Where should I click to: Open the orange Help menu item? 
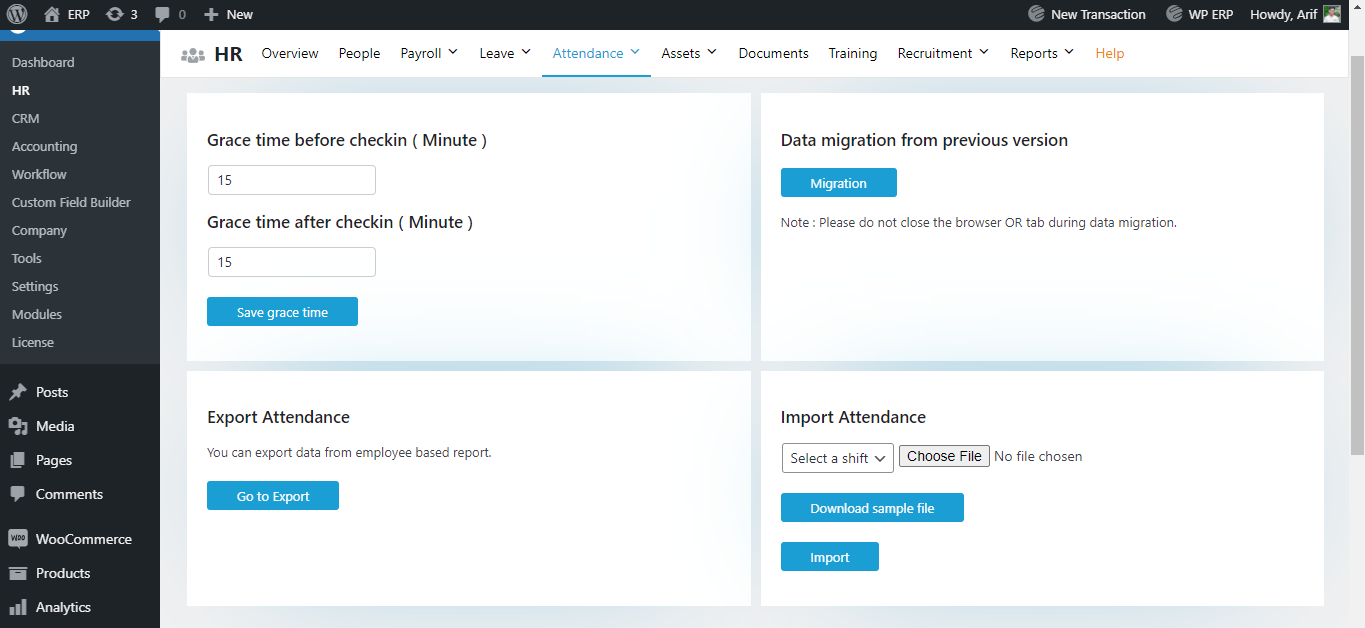1109,53
